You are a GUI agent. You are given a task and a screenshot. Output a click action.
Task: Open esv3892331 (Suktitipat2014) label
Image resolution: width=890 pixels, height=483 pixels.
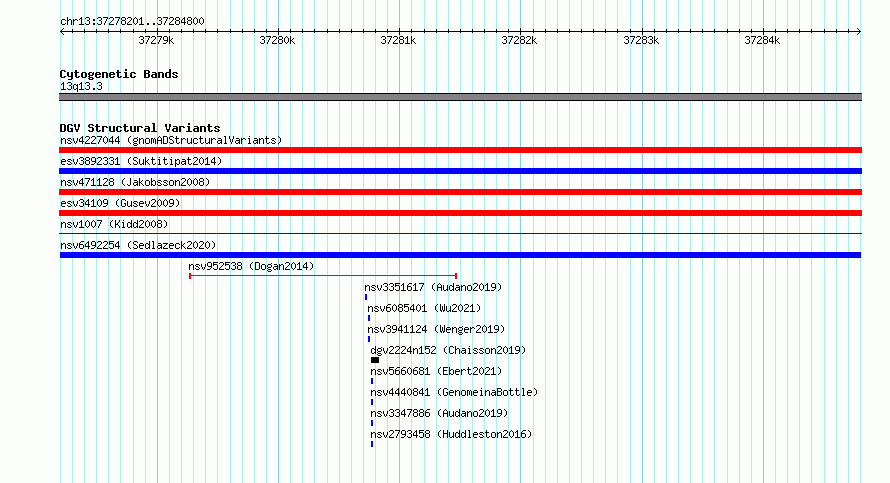141,161
